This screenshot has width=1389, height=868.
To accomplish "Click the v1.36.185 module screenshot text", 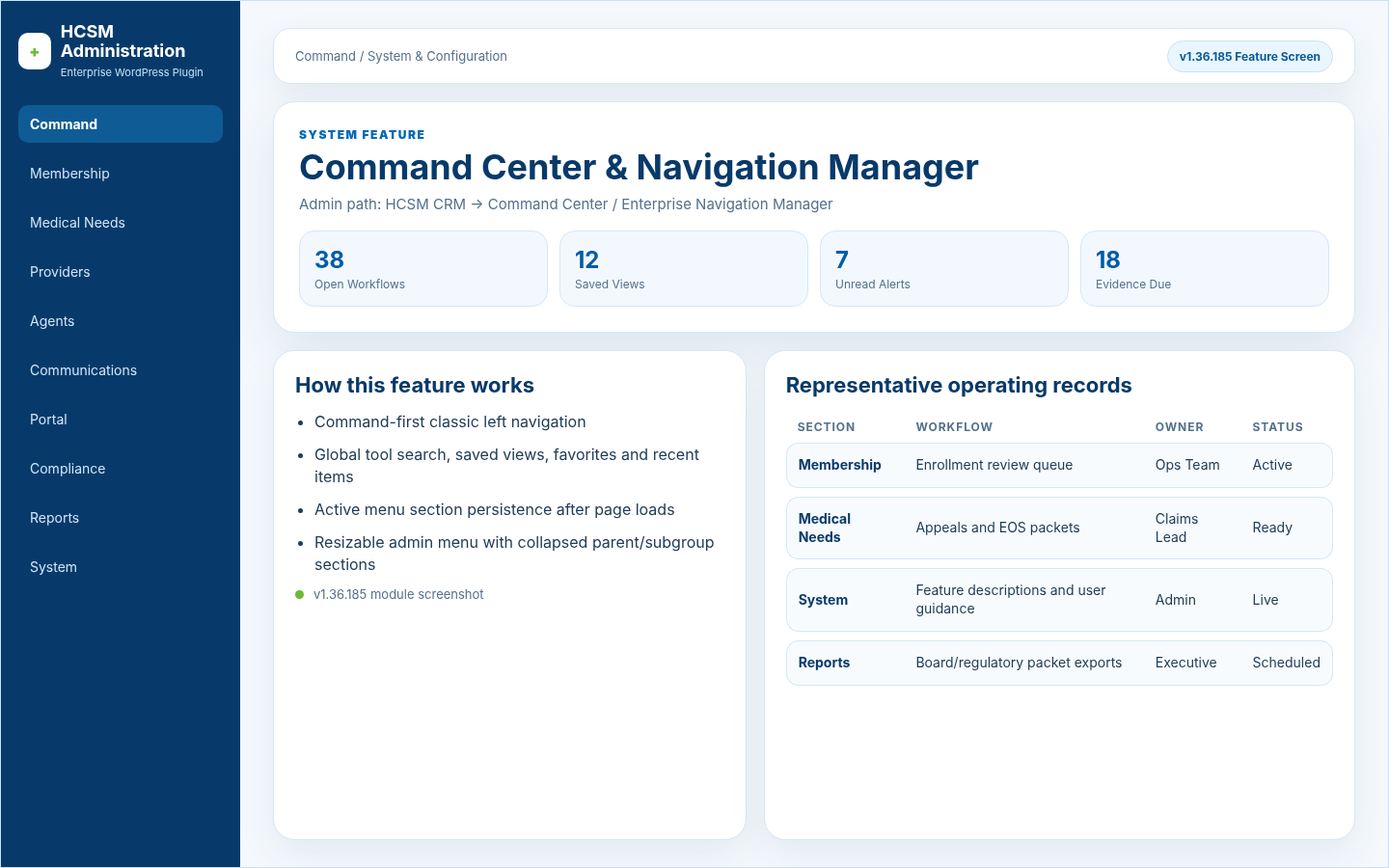I will pyautogui.click(x=398, y=595).
